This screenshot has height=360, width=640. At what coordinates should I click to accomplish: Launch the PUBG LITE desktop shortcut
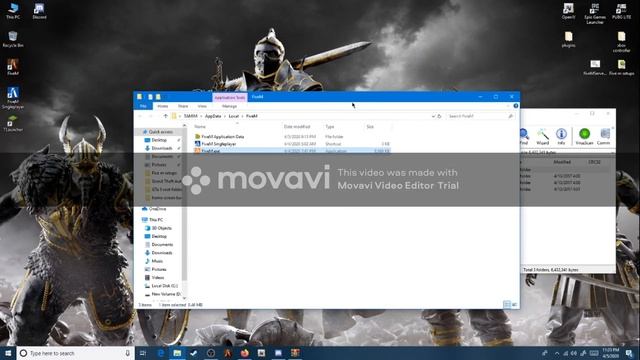pyautogui.click(x=621, y=11)
